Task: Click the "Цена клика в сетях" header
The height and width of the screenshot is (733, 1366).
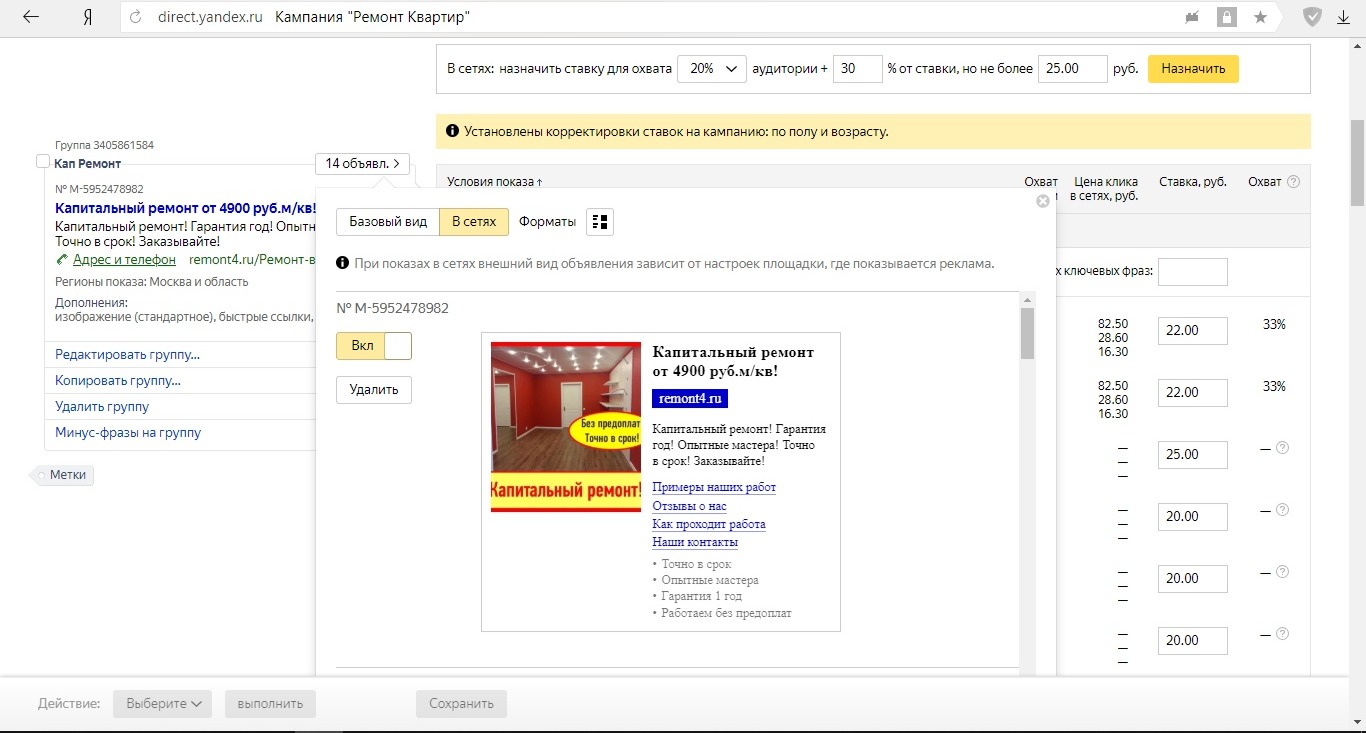Action: point(1106,189)
